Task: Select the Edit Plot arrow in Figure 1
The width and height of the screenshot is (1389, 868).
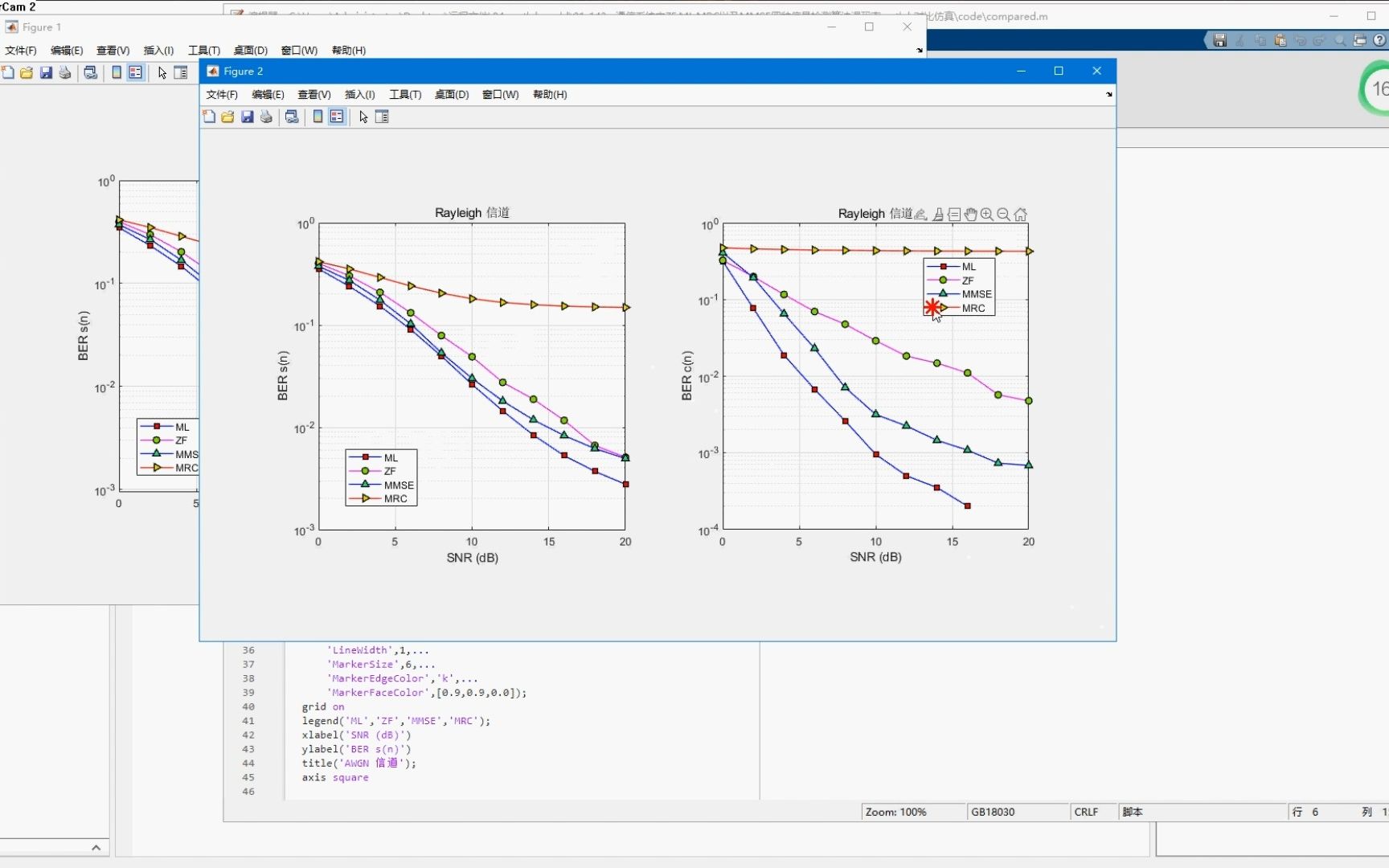Action: coord(162,72)
